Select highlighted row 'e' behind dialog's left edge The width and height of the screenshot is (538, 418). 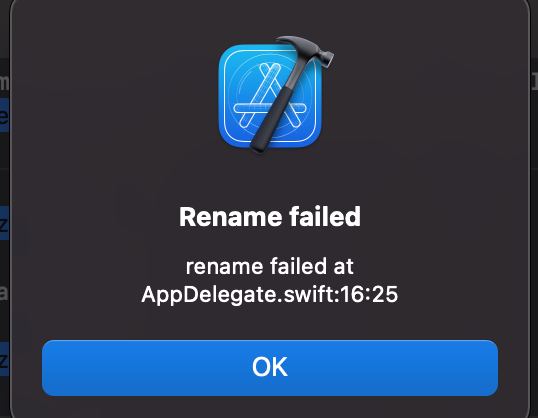pos(4,115)
